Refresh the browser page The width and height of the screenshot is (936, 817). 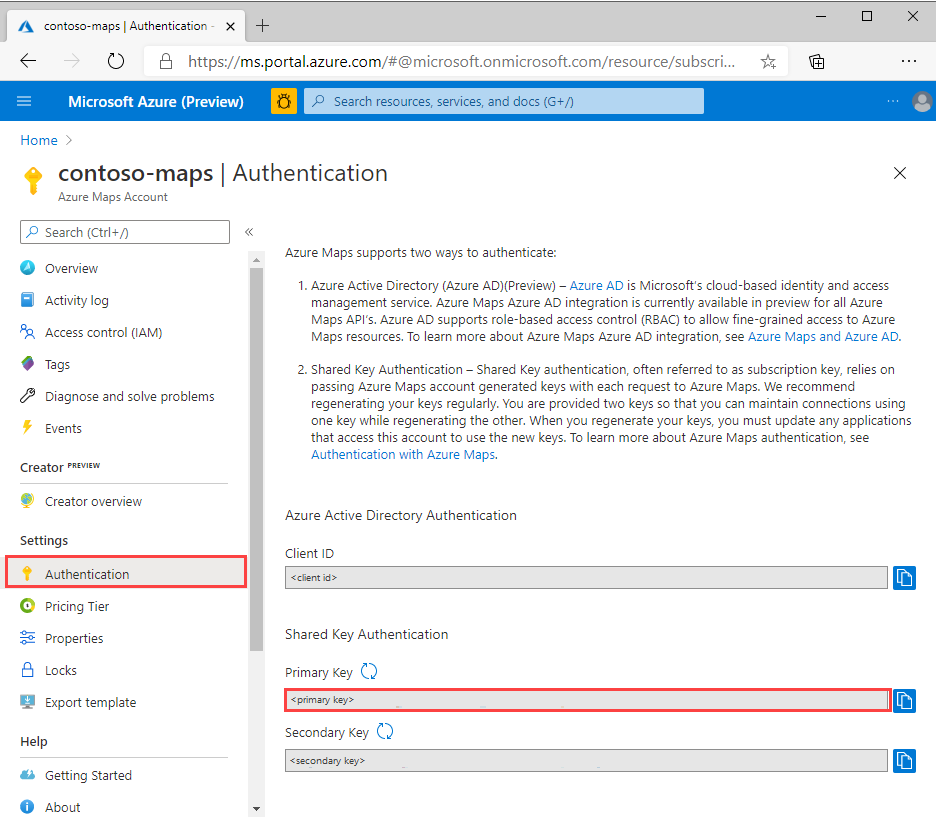point(115,61)
